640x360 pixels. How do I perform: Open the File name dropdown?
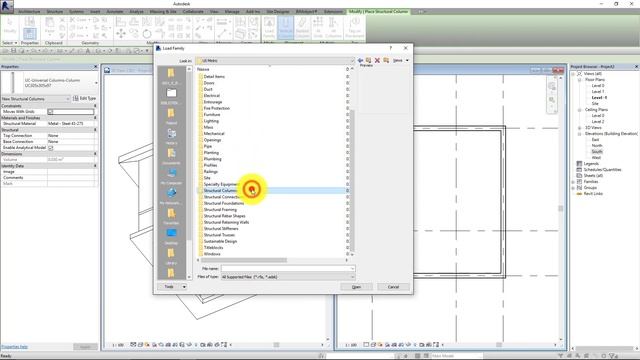[x=352, y=269]
